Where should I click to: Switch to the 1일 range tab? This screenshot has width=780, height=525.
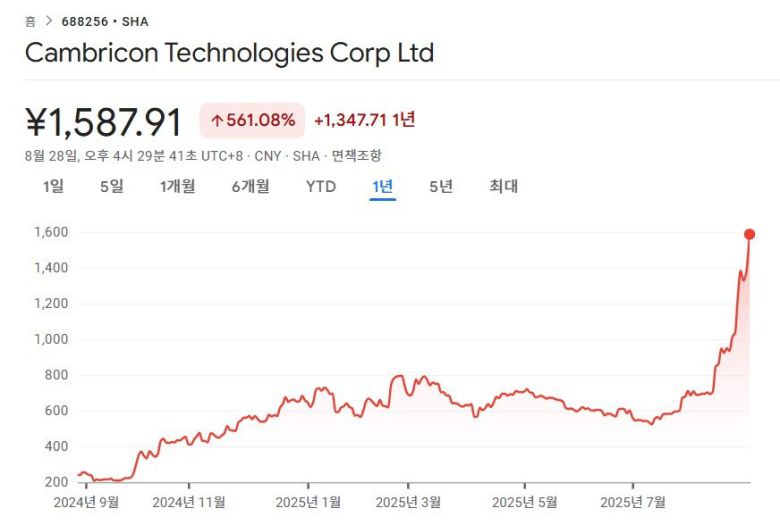coord(53,186)
